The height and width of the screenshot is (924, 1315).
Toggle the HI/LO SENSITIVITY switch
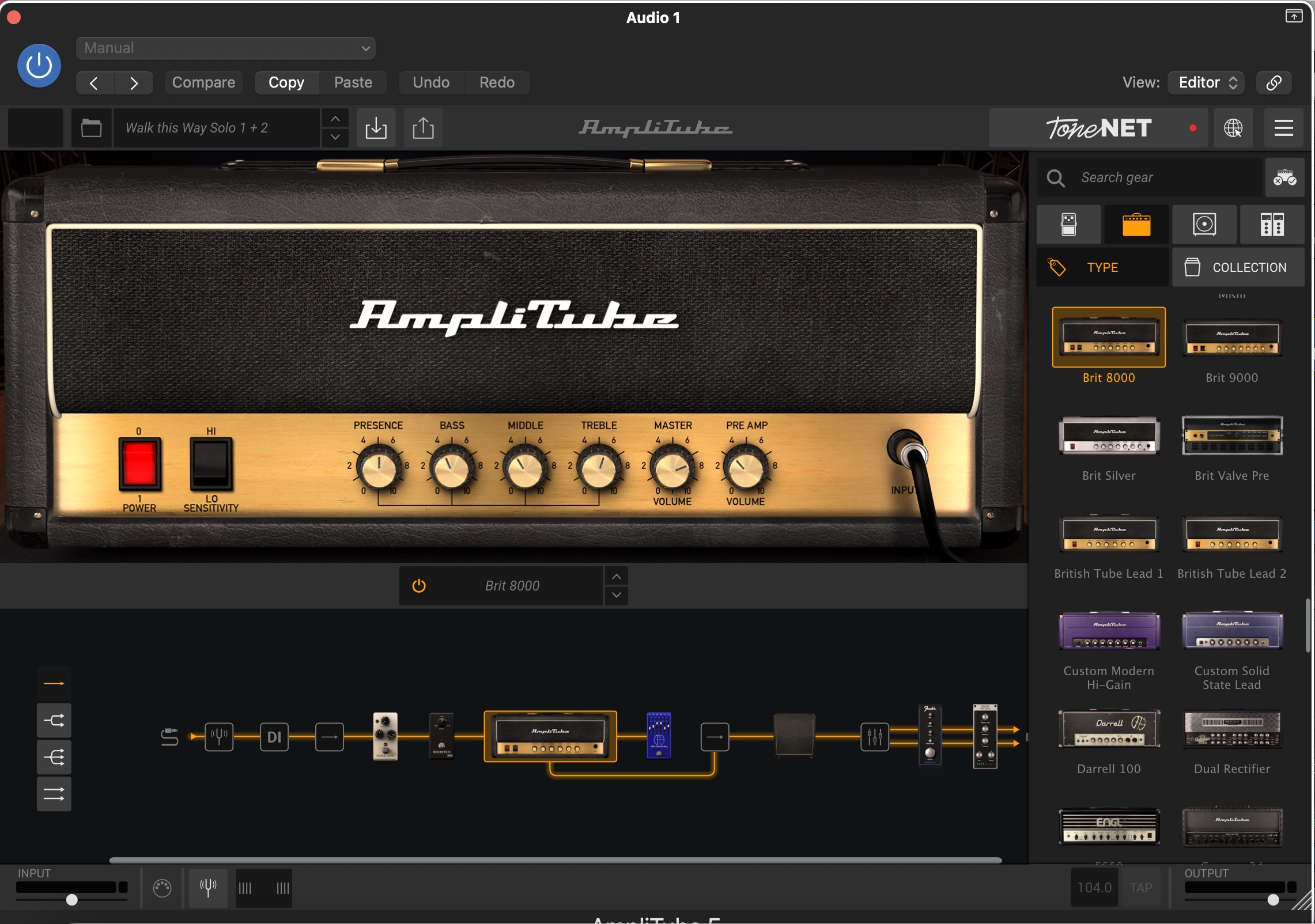[x=211, y=464]
